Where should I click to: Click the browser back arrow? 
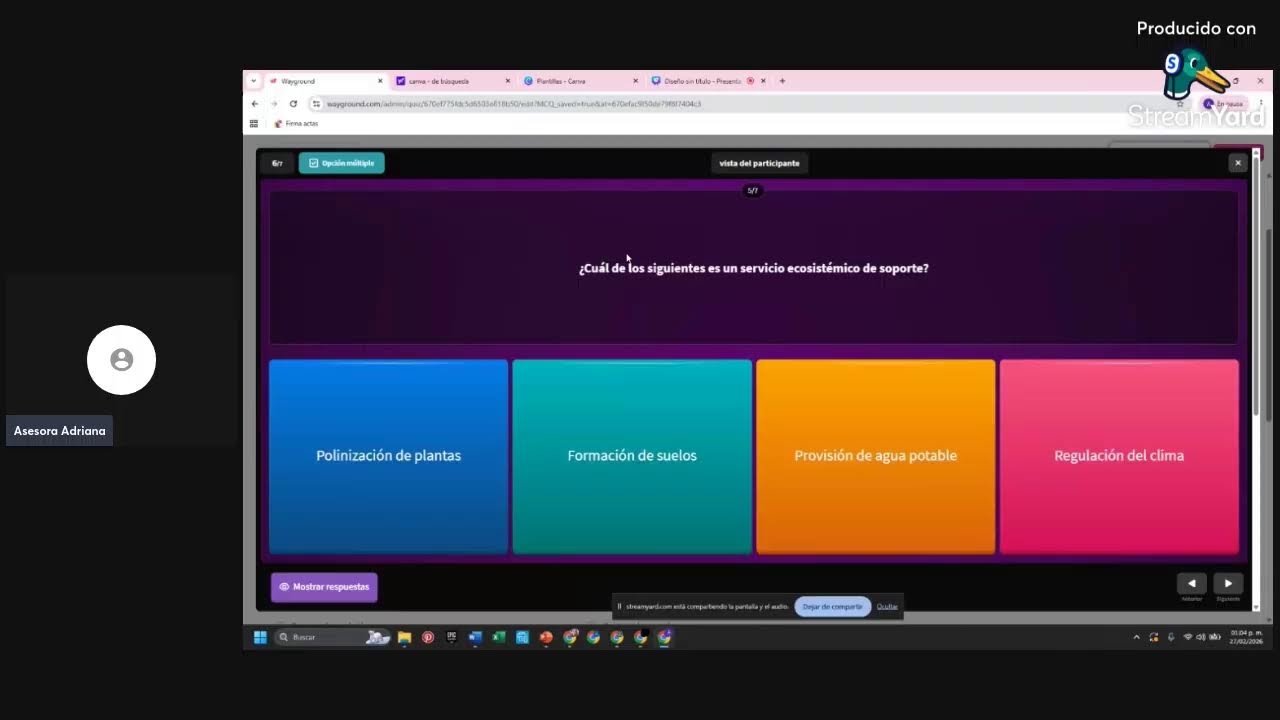click(x=255, y=104)
